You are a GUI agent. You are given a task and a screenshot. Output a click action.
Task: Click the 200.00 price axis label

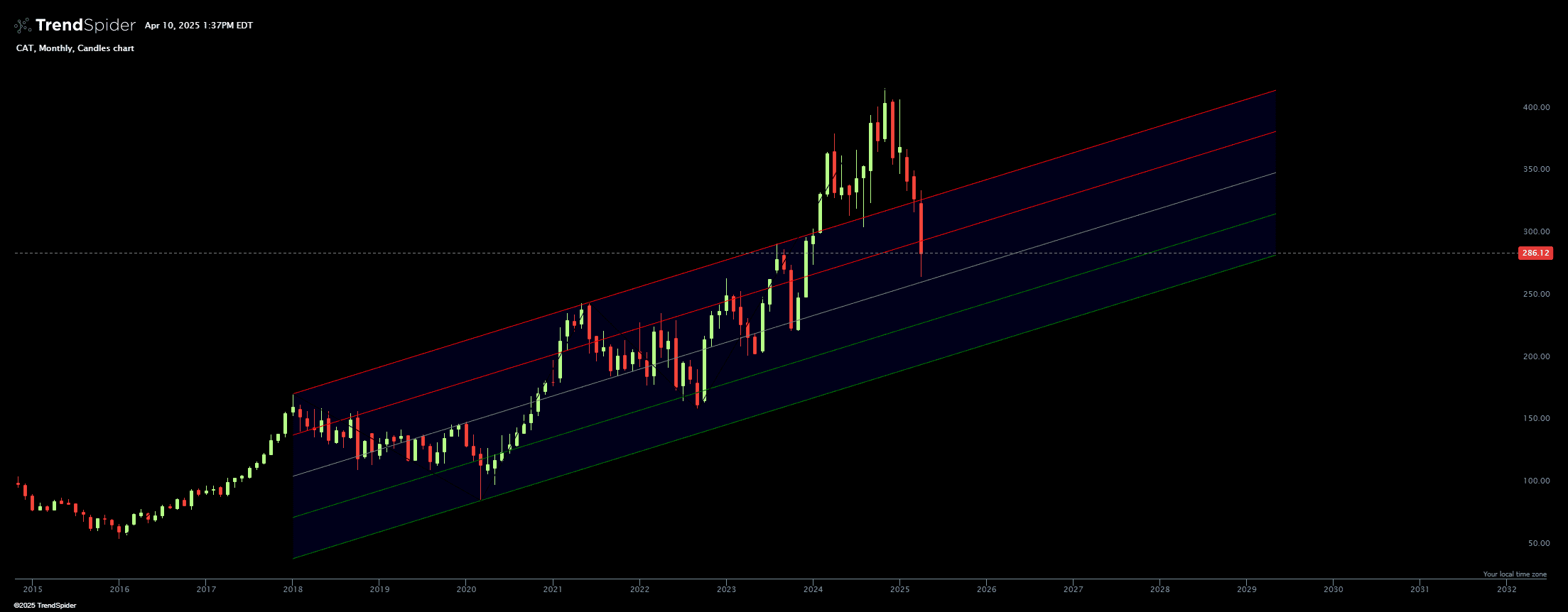click(x=1536, y=356)
